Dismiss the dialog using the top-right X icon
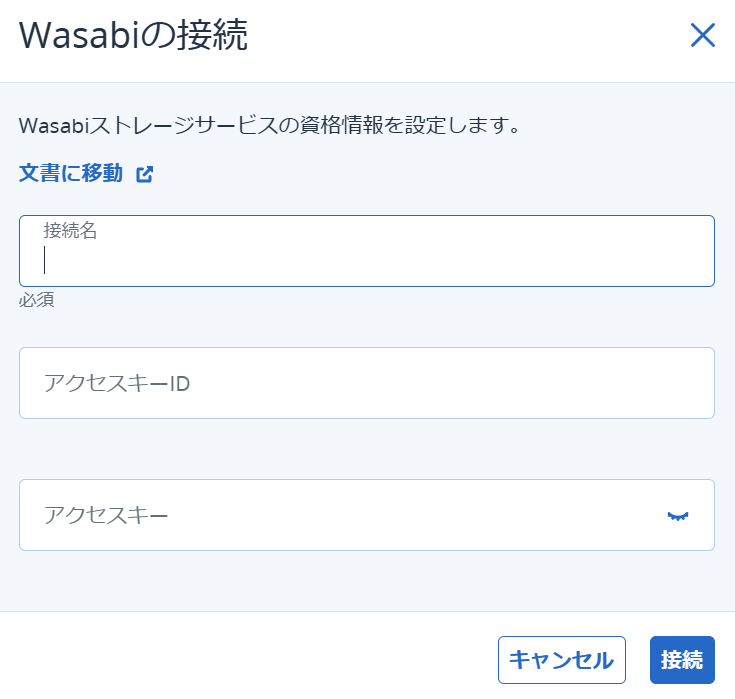Image resolution: width=735 pixels, height=699 pixels. 702,35
